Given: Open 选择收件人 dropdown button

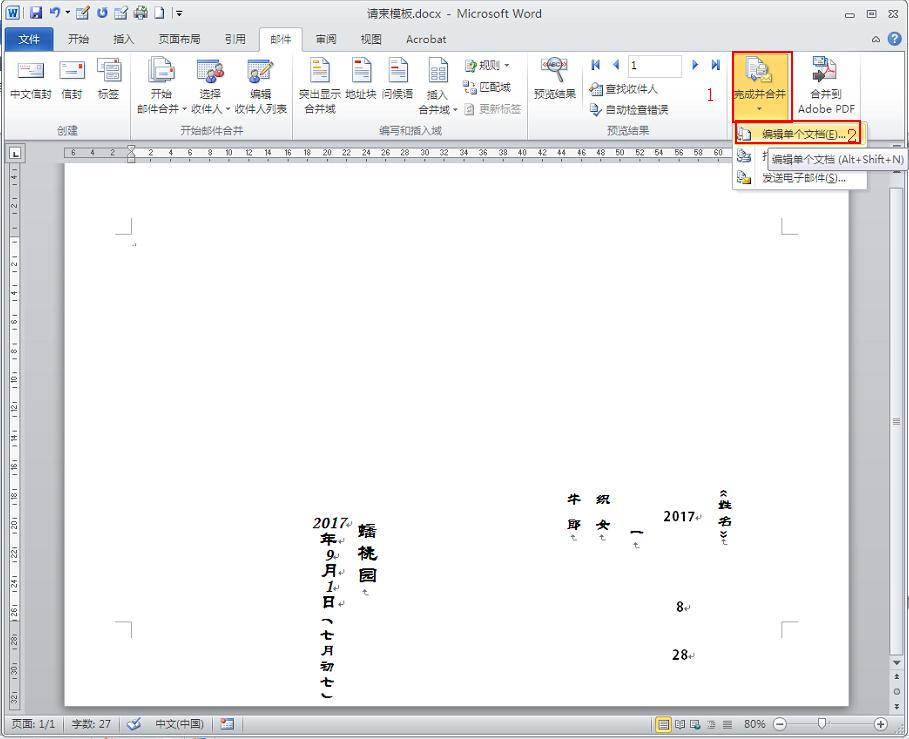Looking at the screenshot, I should (x=210, y=86).
